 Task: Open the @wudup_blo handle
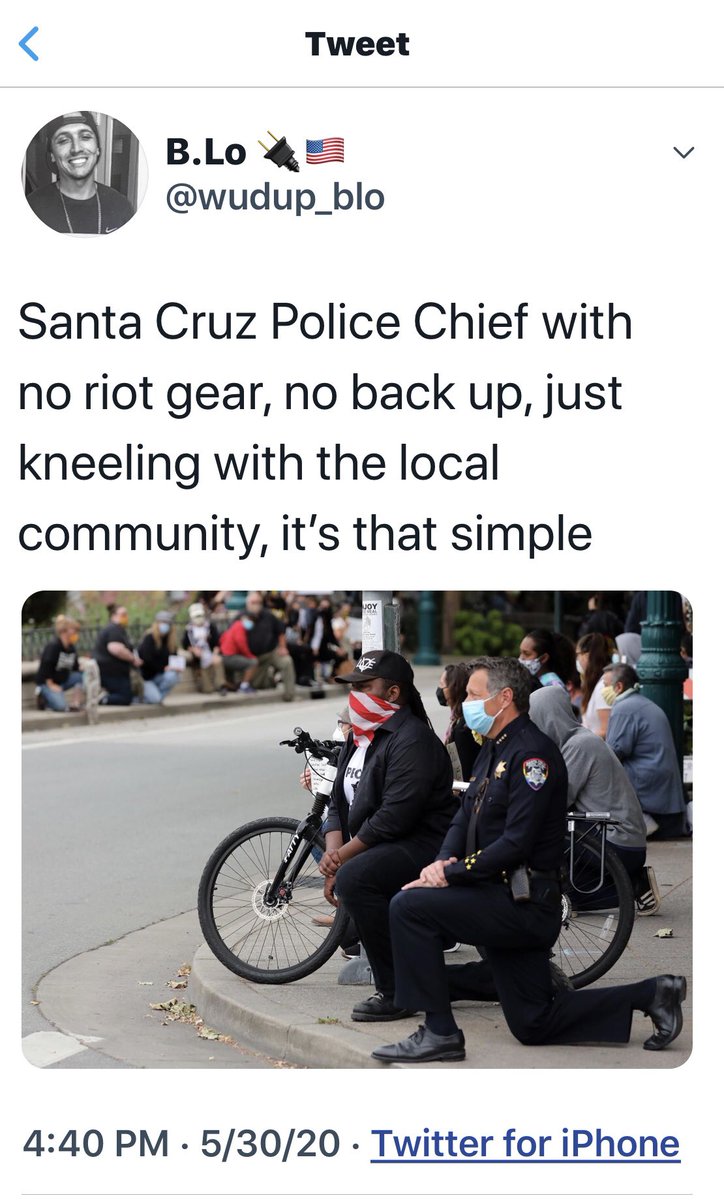point(275,197)
